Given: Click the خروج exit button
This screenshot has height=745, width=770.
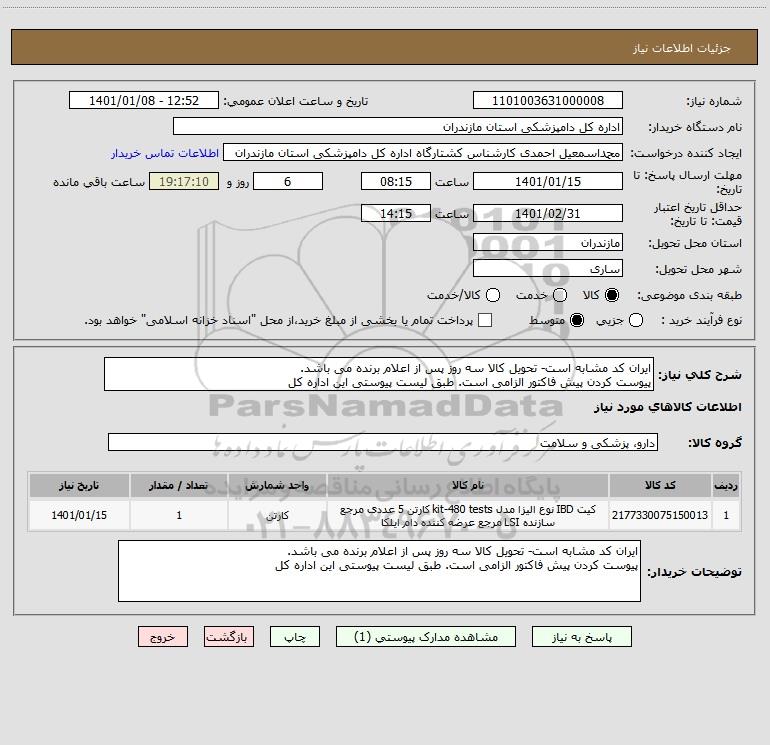Looking at the screenshot, I should (163, 636).
